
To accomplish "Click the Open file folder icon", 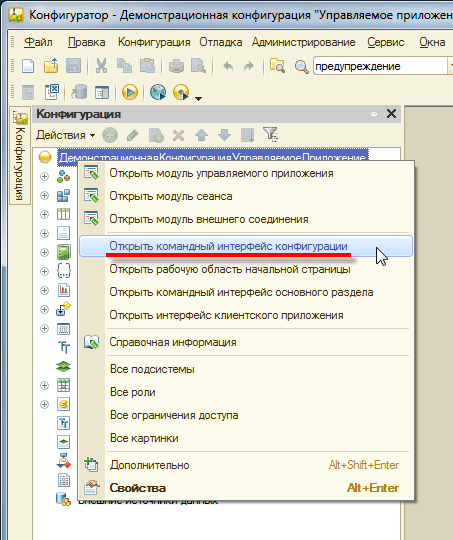I will (x=51, y=66).
